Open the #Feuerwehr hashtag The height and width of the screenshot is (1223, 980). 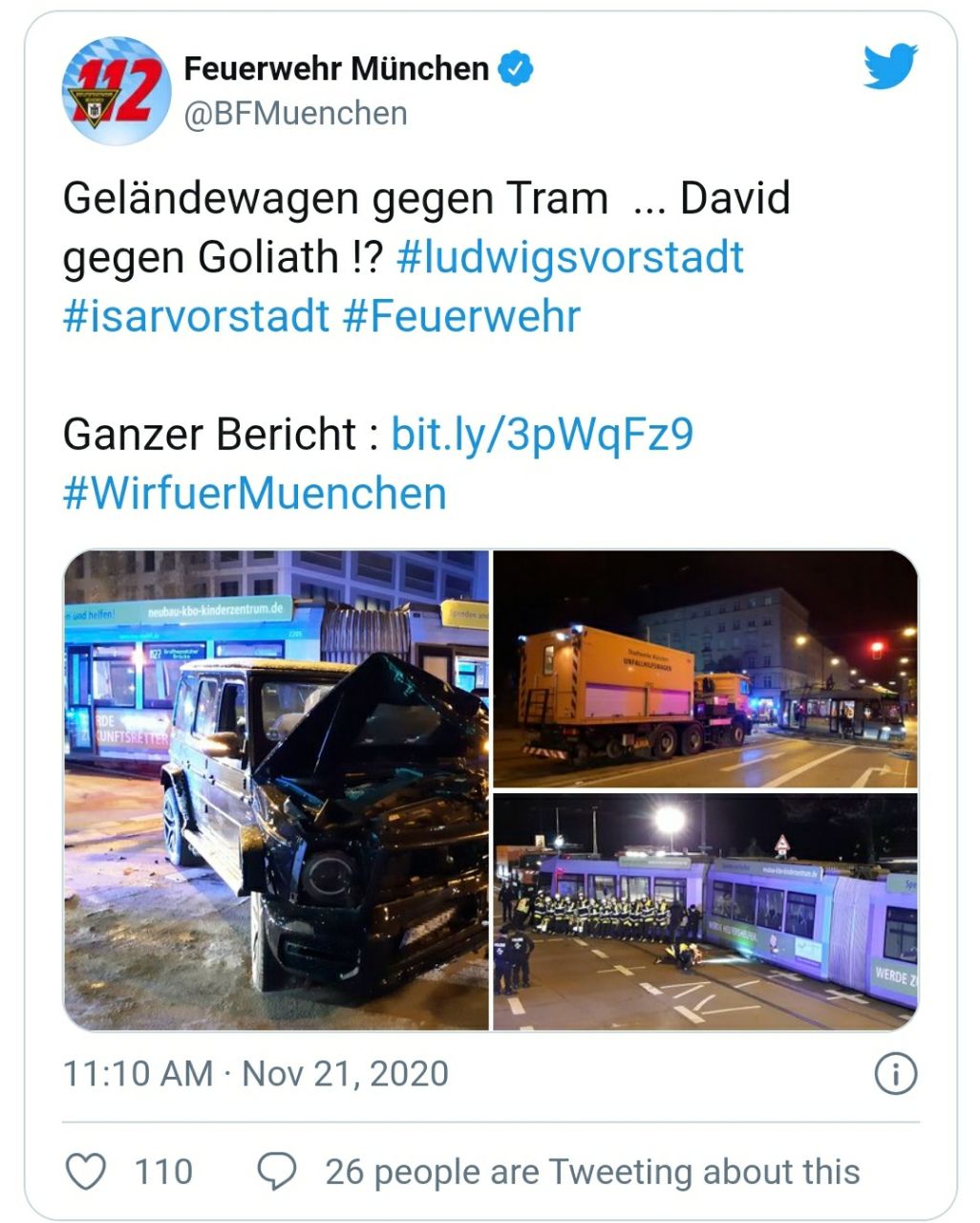(x=461, y=316)
